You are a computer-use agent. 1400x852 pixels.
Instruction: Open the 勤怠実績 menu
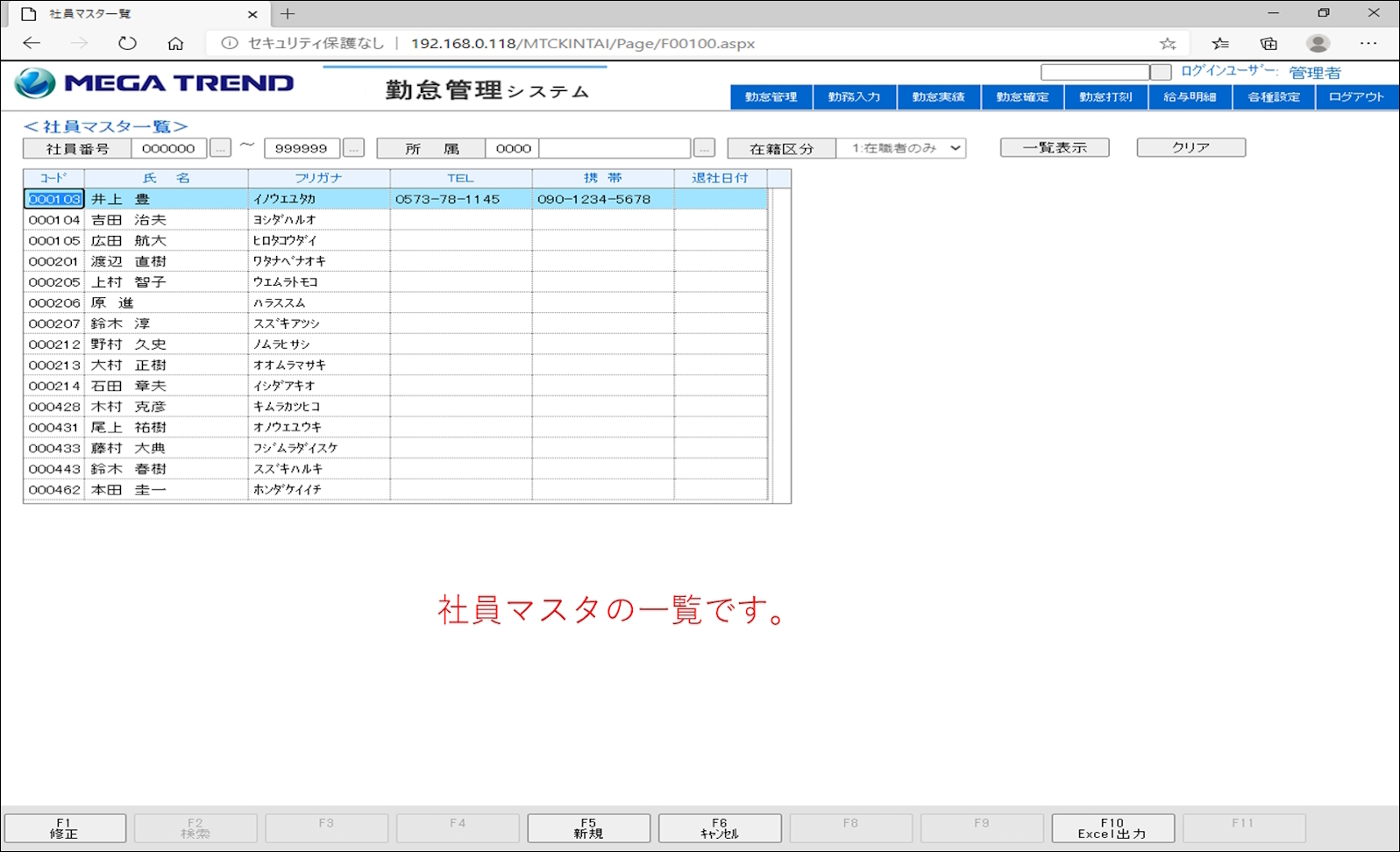click(939, 97)
